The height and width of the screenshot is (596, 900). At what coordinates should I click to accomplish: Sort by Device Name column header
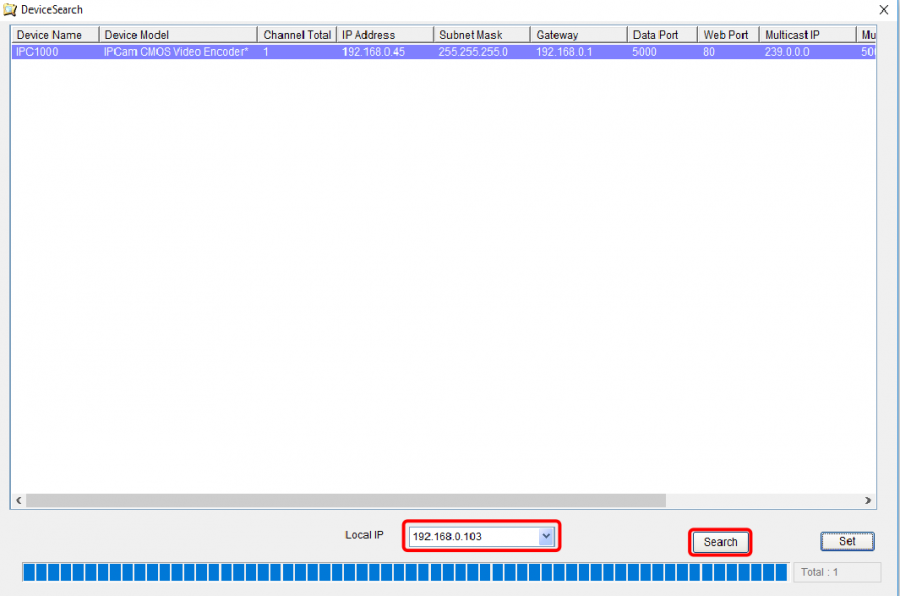pos(54,35)
